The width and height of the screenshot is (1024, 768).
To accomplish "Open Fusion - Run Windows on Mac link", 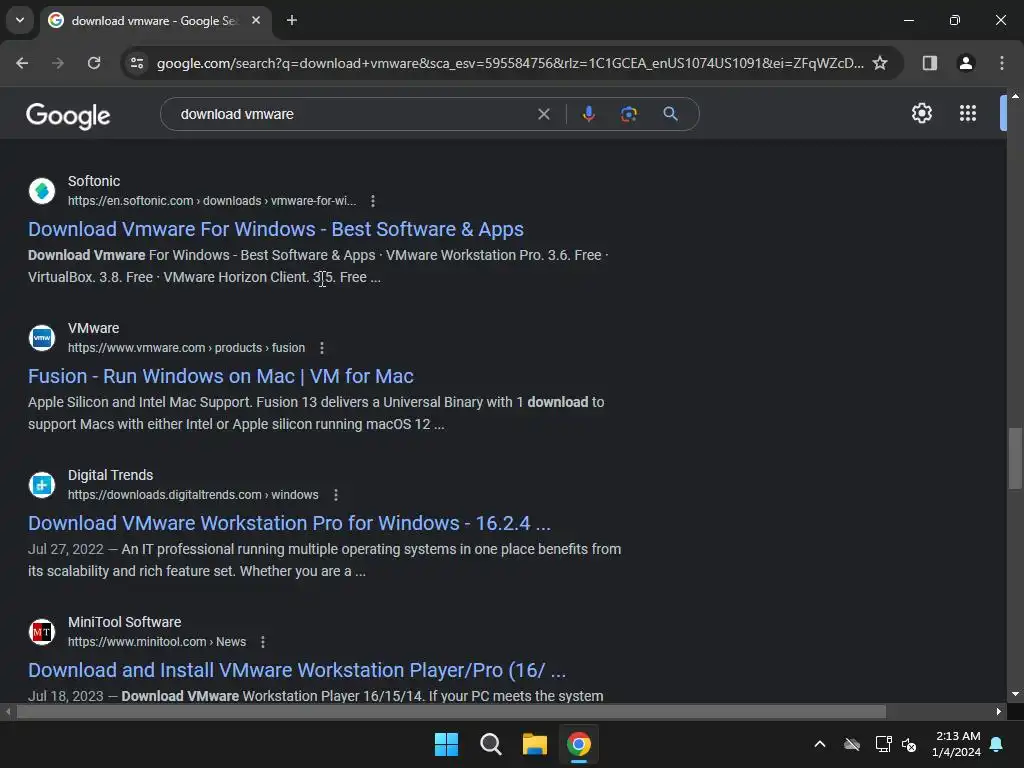I will click(x=221, y=376).
